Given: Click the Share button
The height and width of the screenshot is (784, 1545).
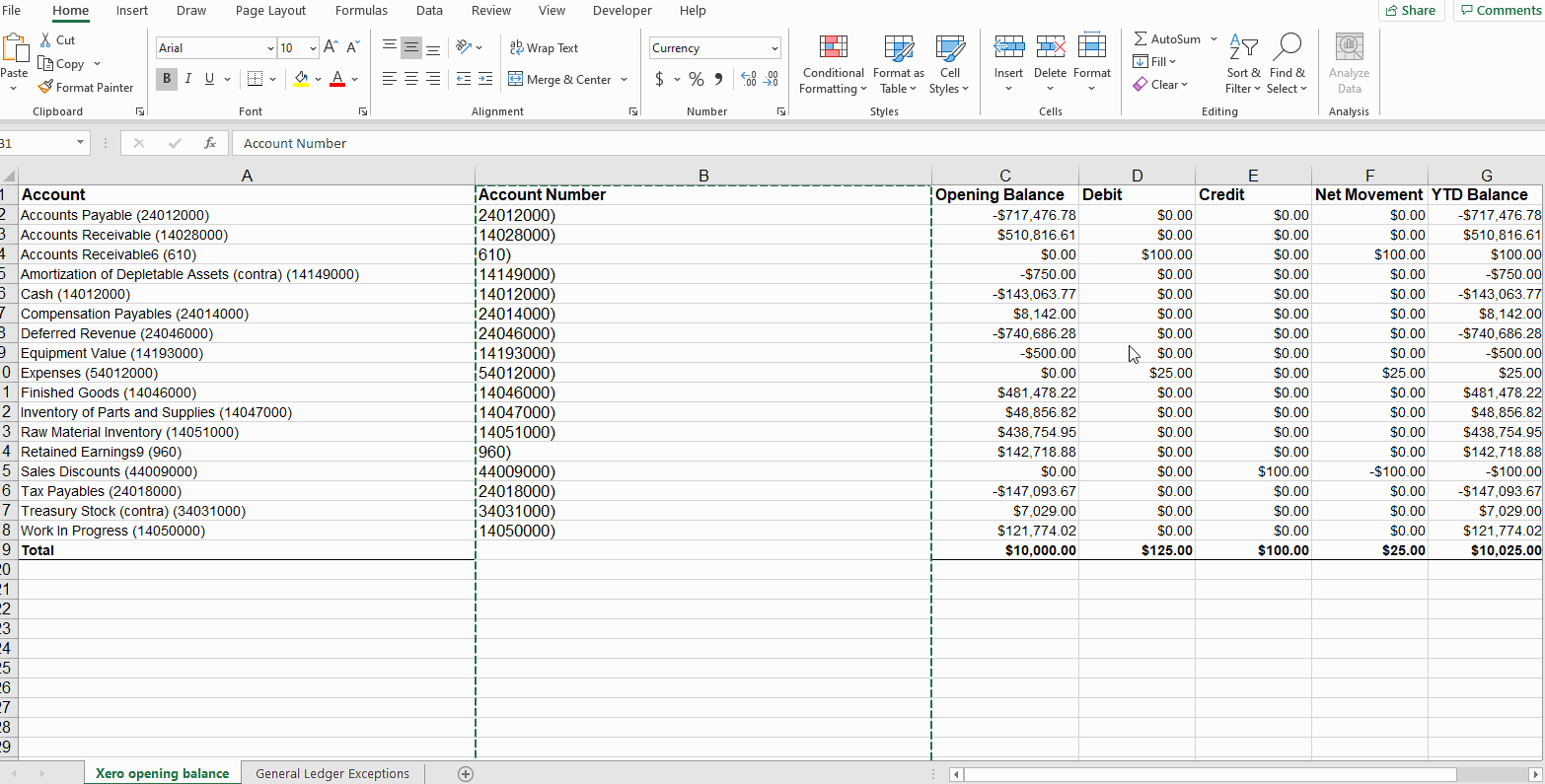Looking at the screenshot, I should pos(1410,10).
